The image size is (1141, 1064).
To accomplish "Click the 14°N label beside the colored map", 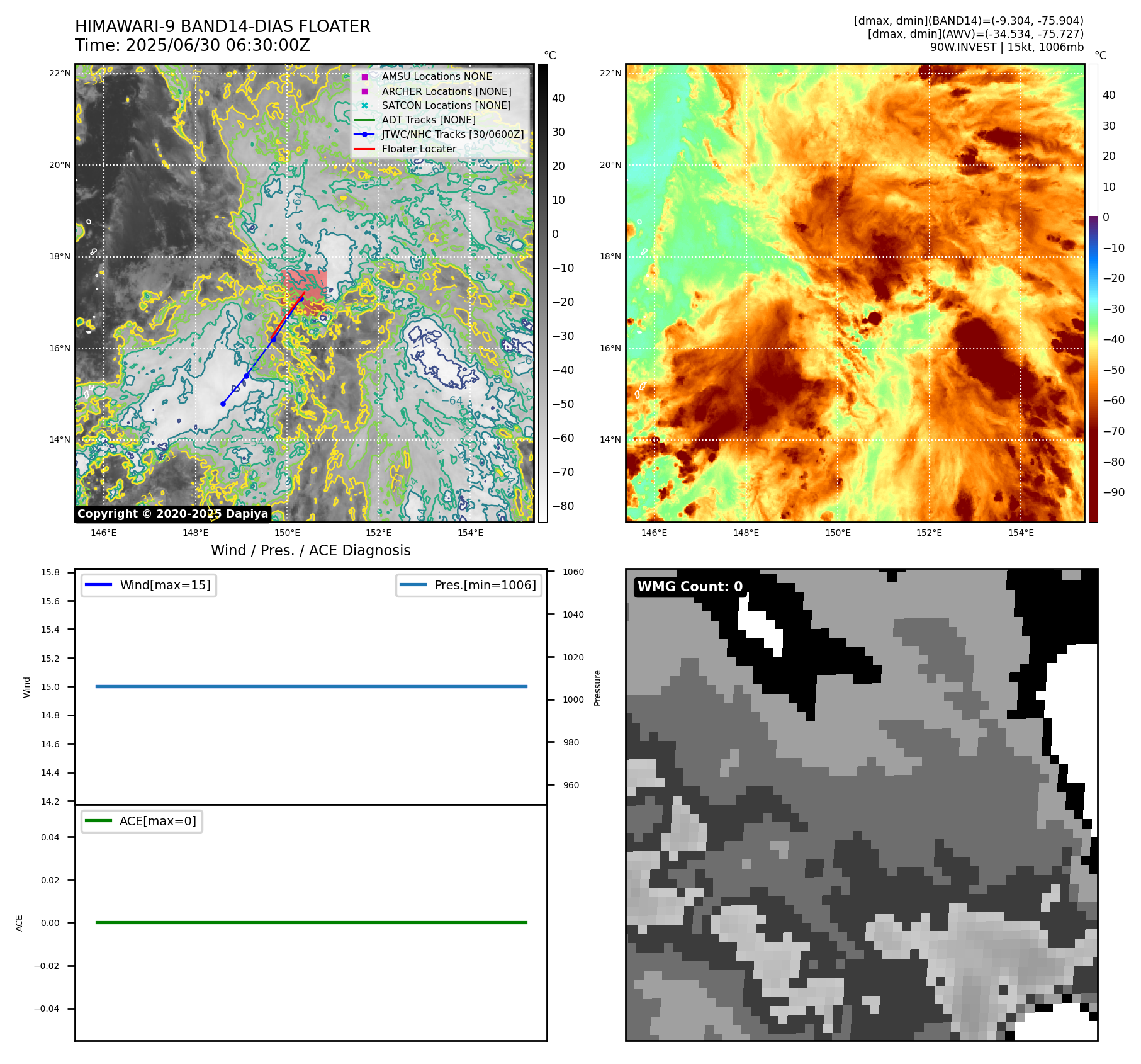I will 610,439.
